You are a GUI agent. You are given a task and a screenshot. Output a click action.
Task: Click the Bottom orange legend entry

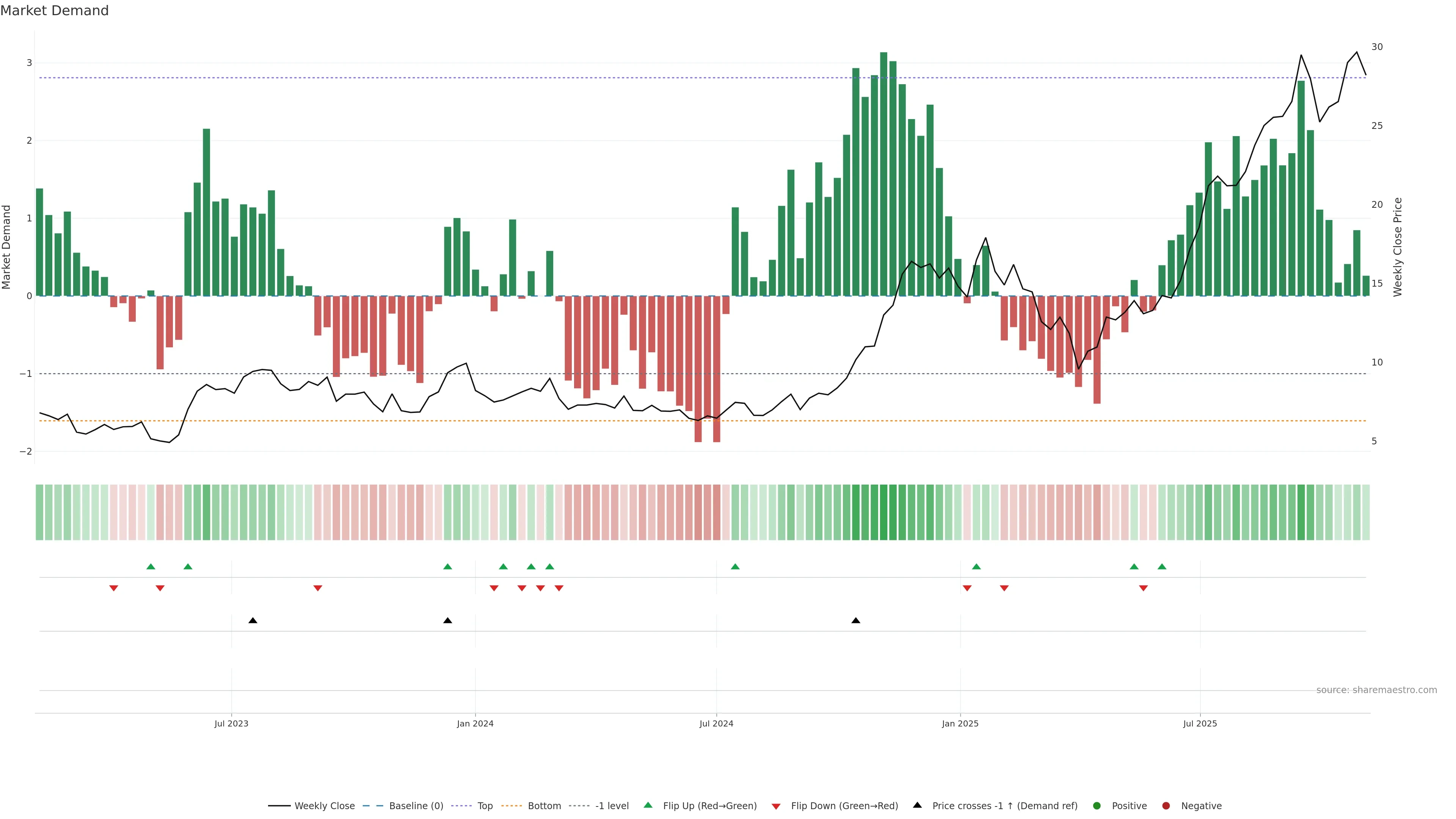coord(544,806)
